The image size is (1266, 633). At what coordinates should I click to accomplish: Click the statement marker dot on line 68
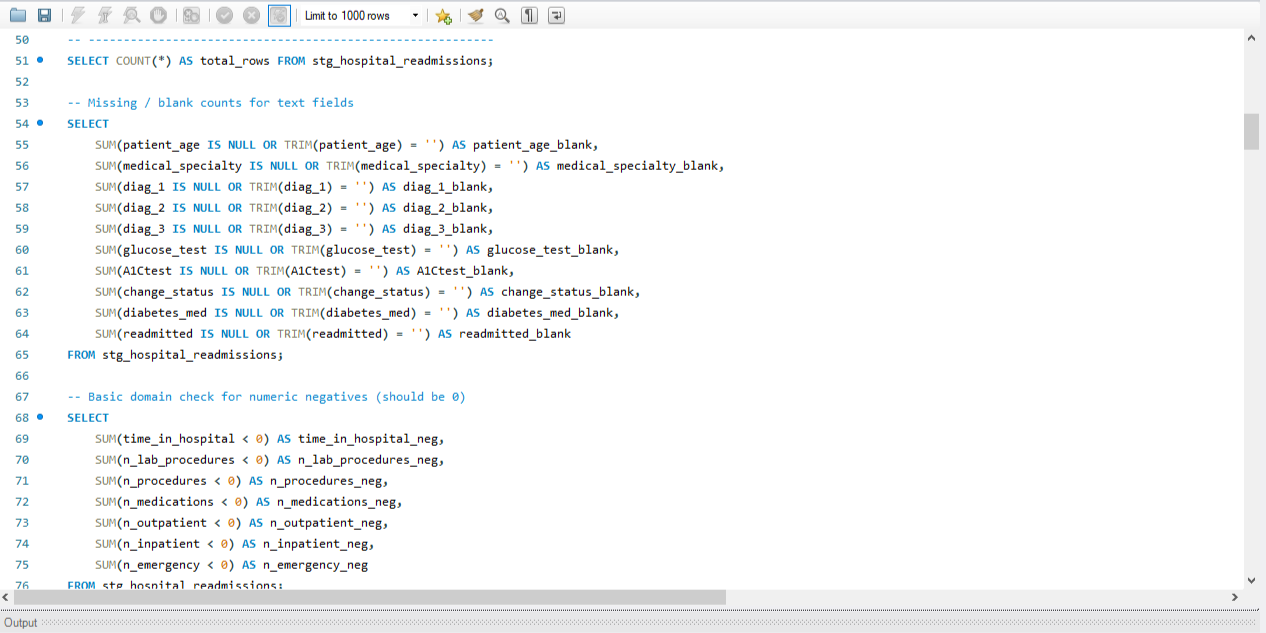tap(40, 417)
